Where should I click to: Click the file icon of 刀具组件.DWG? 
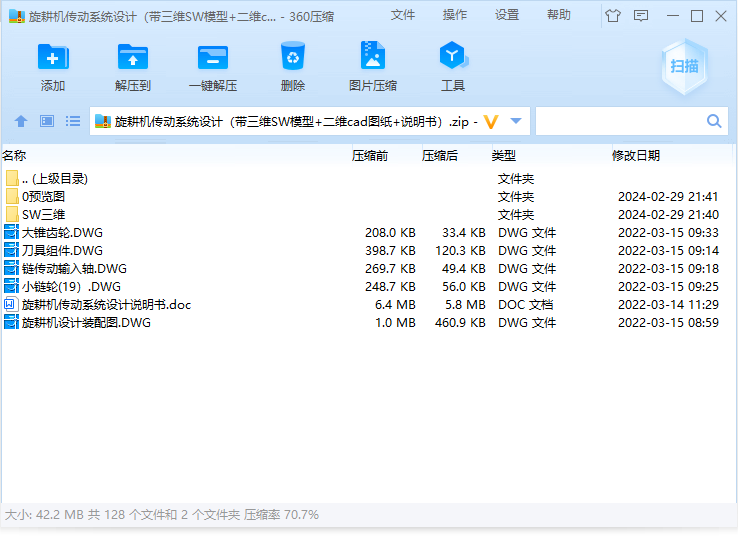point(11,250)
